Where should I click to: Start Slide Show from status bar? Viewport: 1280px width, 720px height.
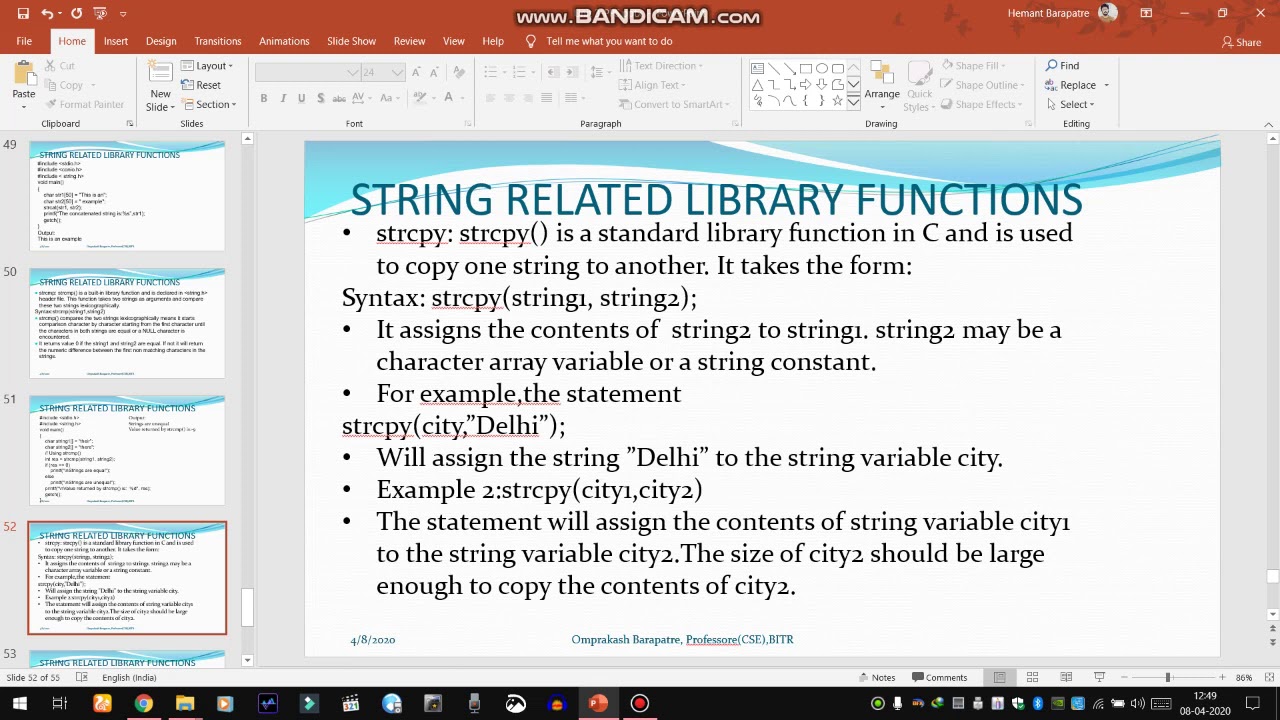pos(1099,677)
